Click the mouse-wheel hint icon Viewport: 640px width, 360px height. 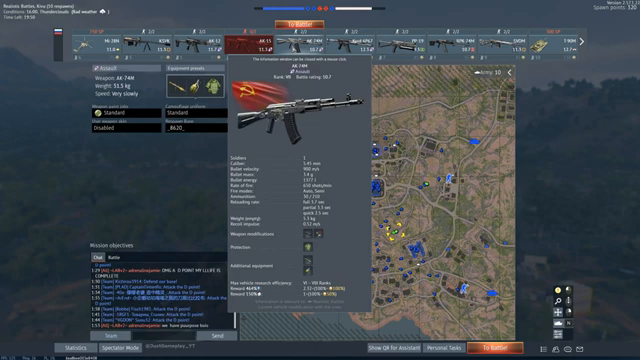568,301
